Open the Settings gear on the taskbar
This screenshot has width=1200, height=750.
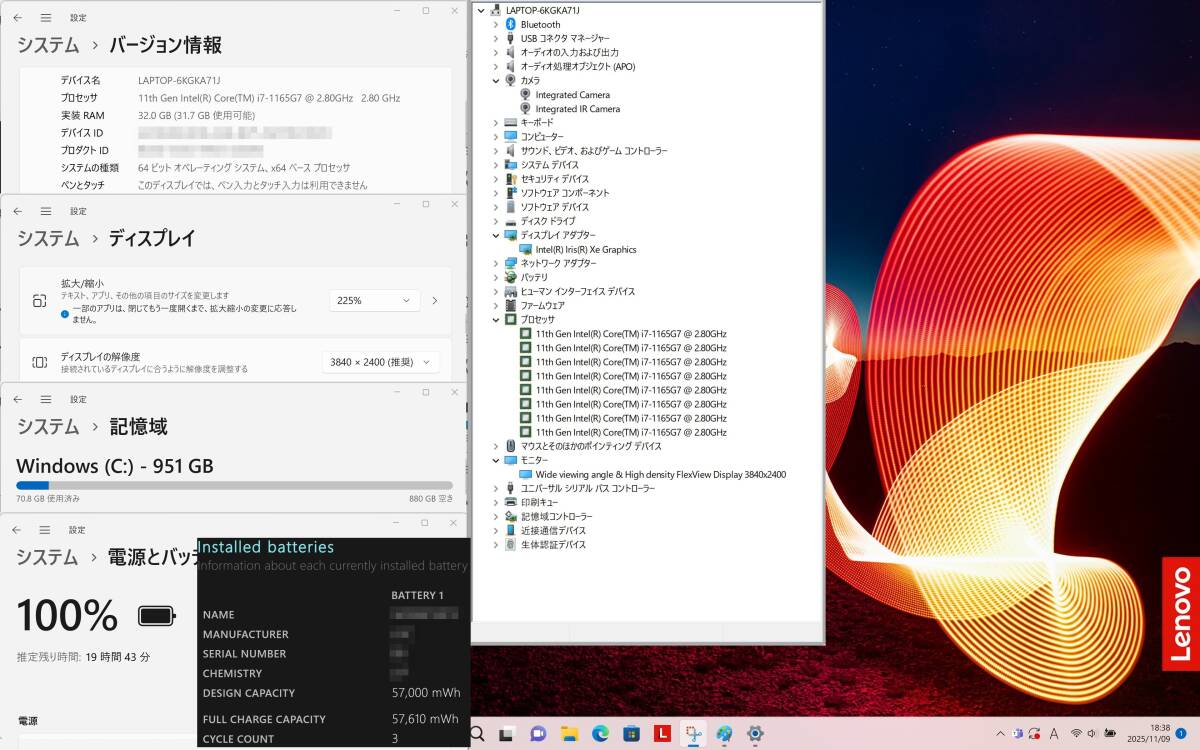(754, 733)
